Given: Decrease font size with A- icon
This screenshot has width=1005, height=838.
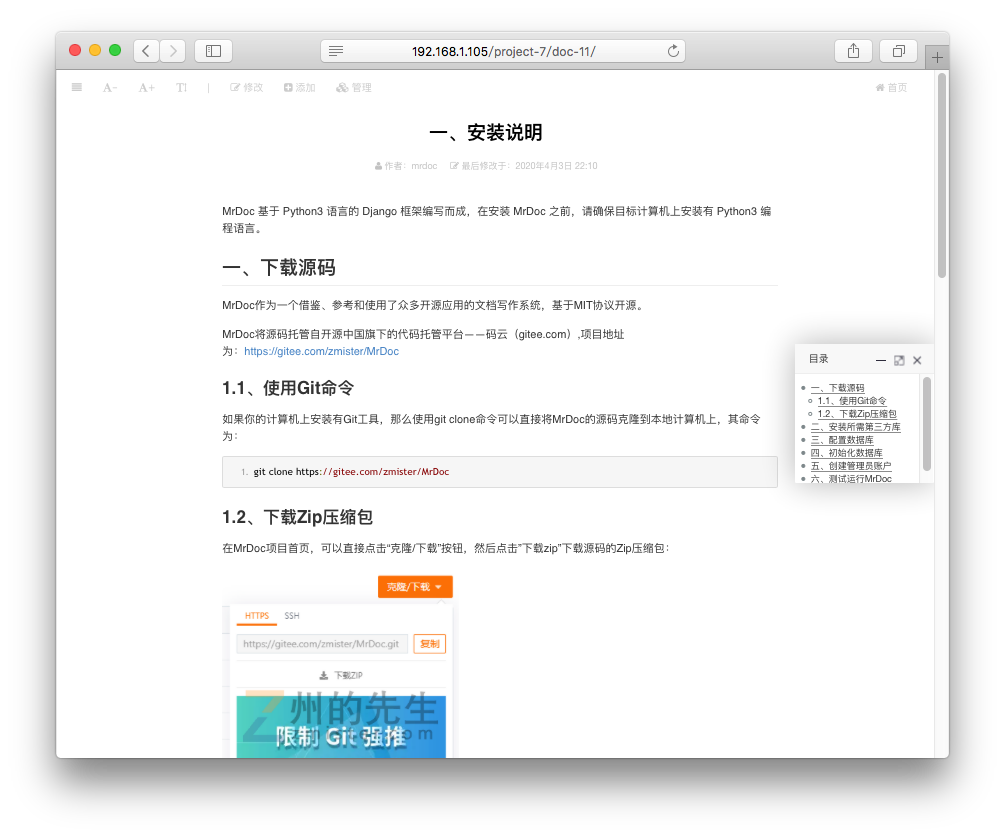Looking at the screenshot, I should pos(110,88).
